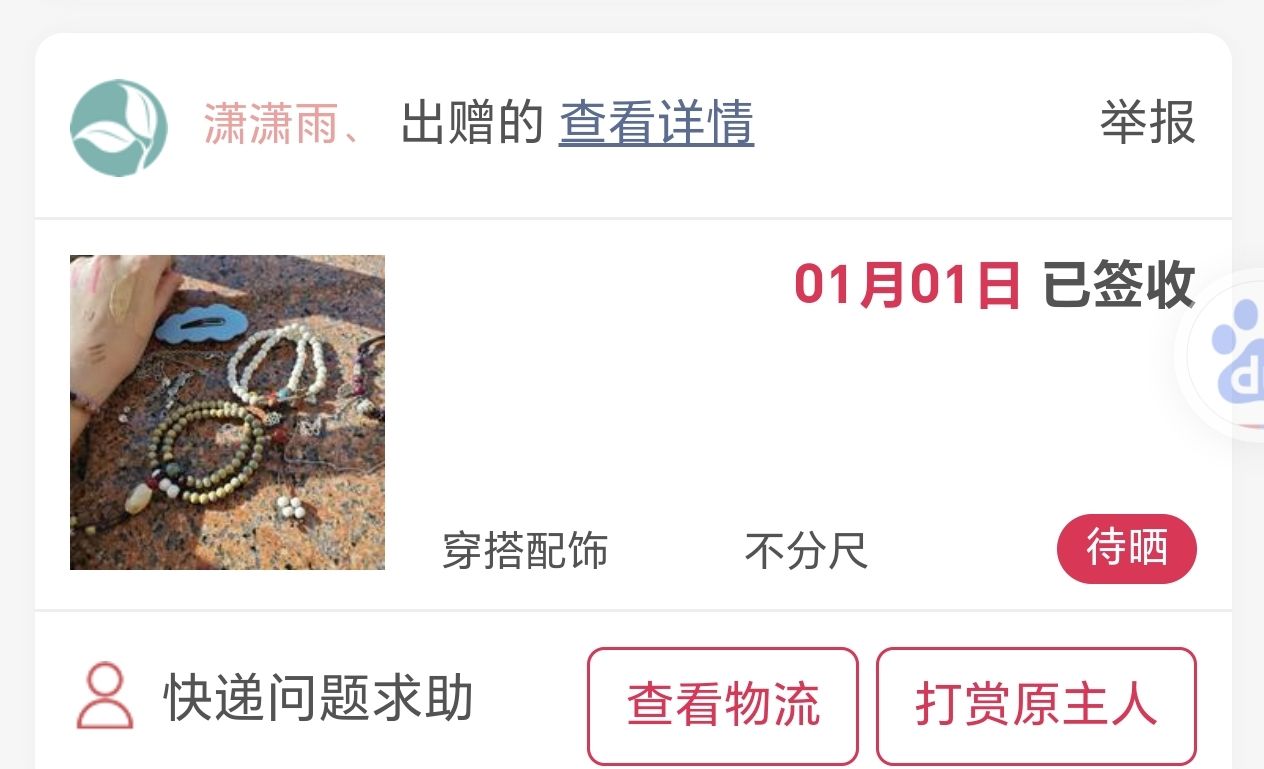Tap the 不分尺 size tag
This screenshot has height=769, width=1264.
806,551
